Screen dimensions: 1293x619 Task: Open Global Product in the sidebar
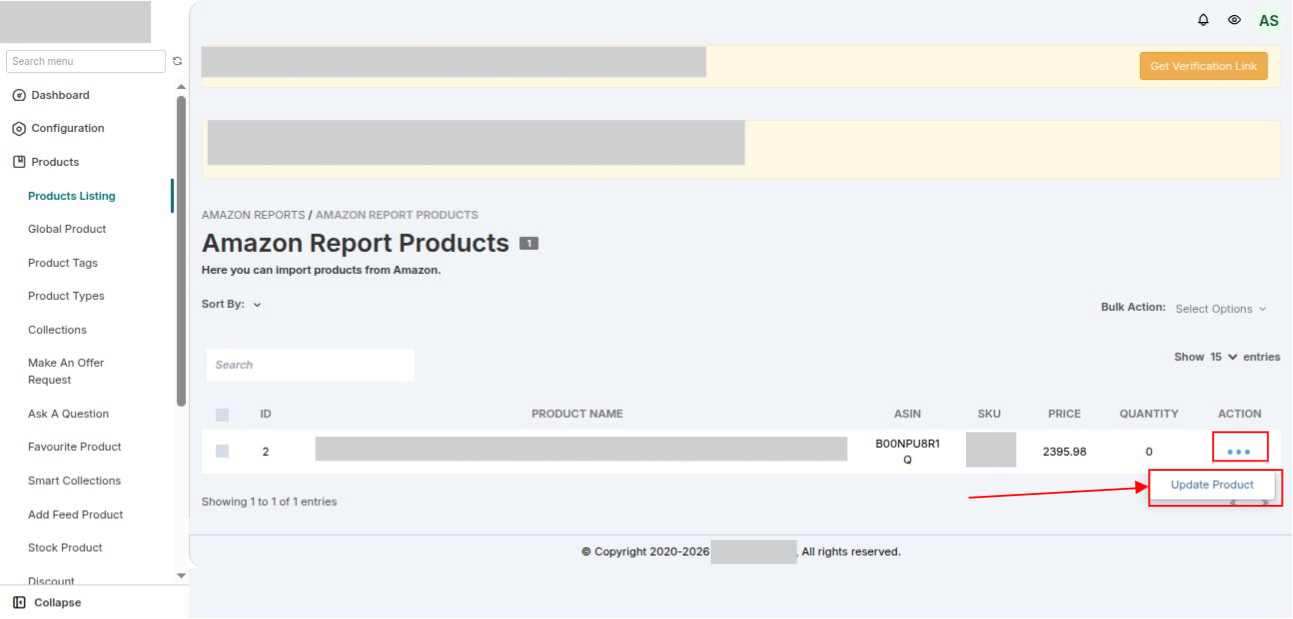67,229
